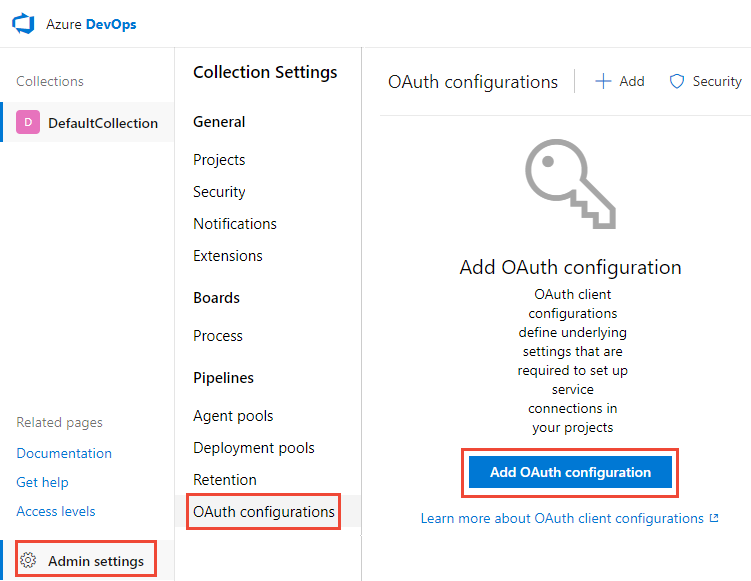This screenshot has height=581, width=751.
Task: Open the Access levels link
Action: (x=56, y=511)
